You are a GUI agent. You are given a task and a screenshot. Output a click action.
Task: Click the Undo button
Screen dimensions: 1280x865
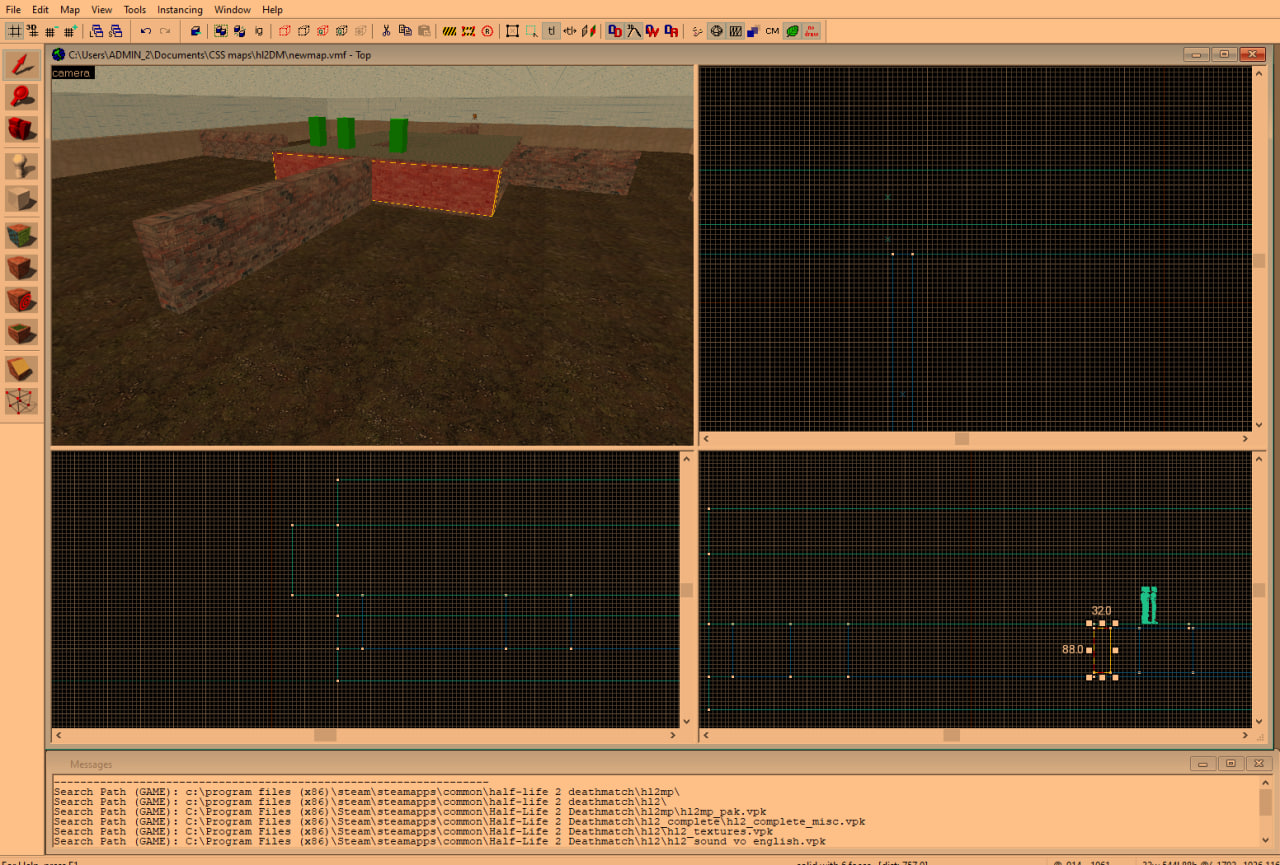(146, 31)
